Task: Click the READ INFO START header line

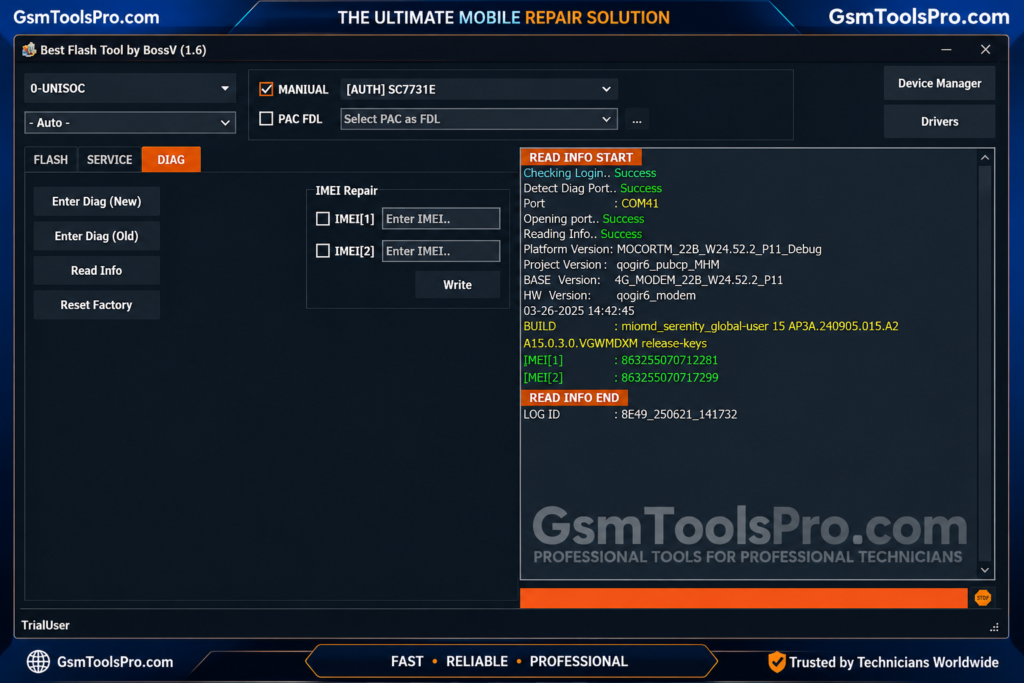Action: coord(581,157)
